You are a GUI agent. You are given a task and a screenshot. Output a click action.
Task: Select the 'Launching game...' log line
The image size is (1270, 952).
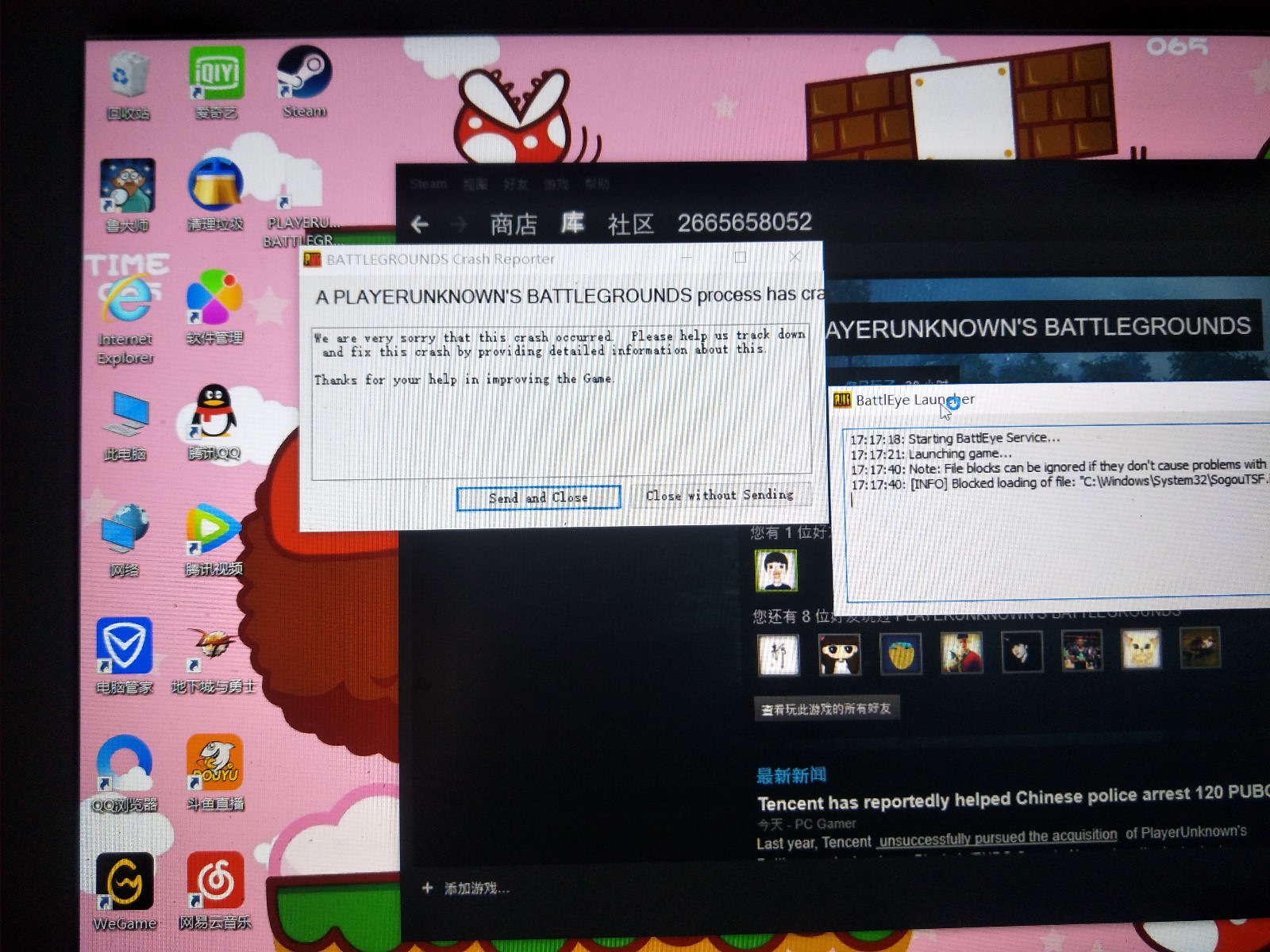(x=931, y=454)
